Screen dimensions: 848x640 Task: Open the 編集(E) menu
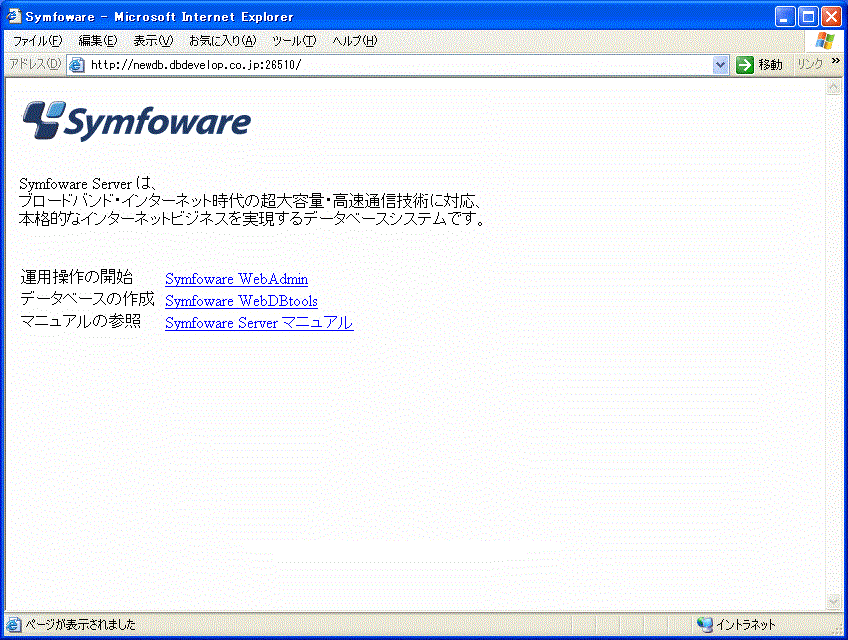[x=97, y=41]
